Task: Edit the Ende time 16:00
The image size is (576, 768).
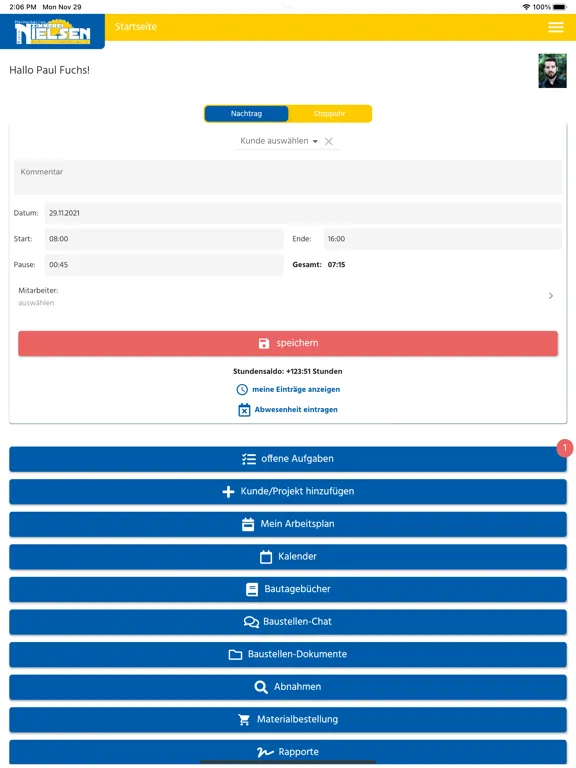Action: point(443,239)
